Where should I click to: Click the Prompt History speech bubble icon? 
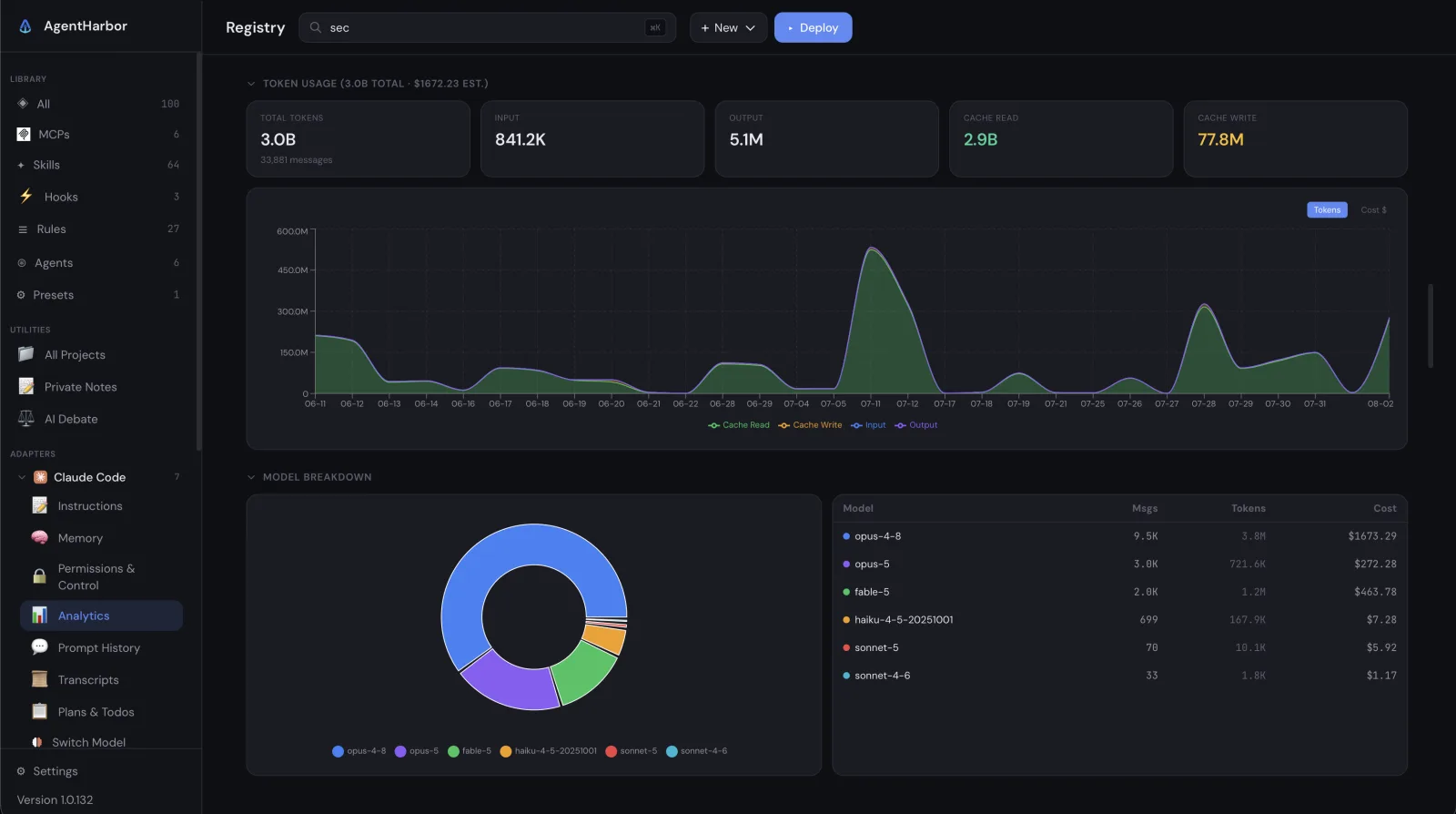point(40,647)
